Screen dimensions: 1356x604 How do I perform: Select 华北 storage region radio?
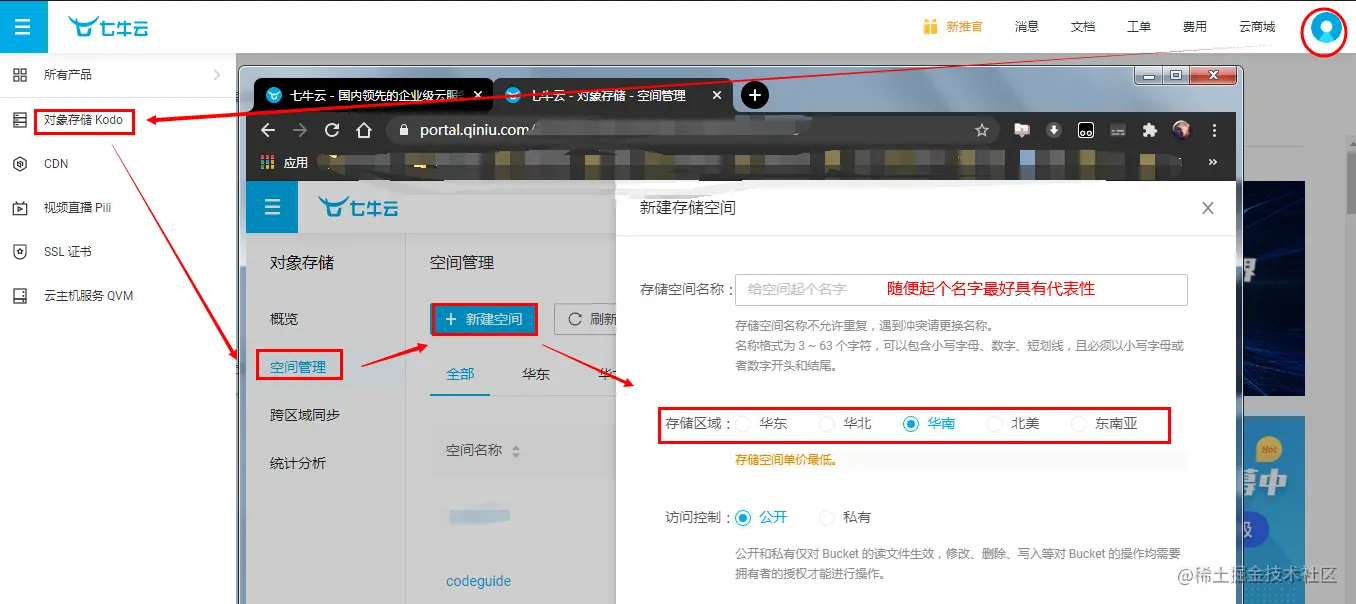pos(827,424)
